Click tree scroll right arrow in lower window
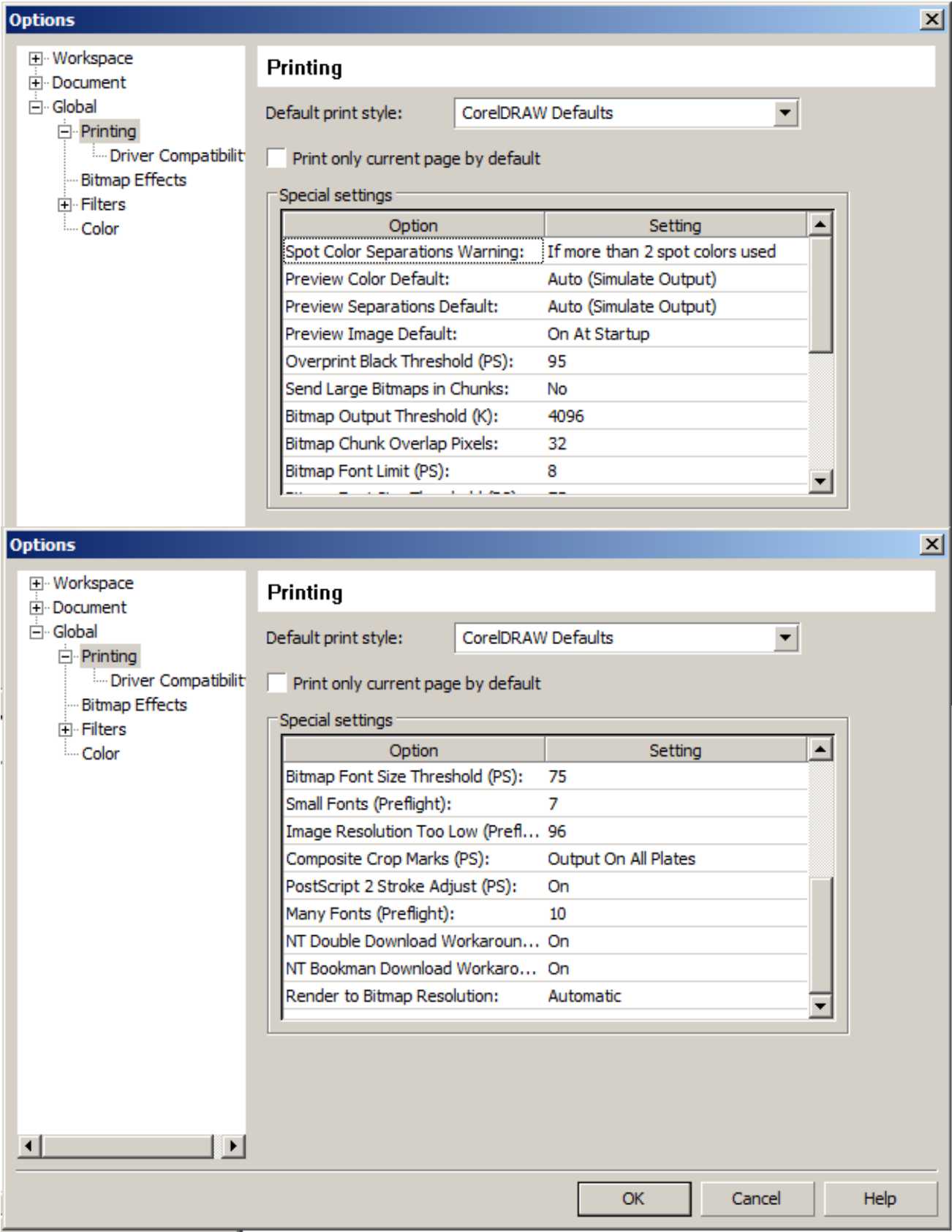The width and height of the screenshot is (952, 1232). coord(233,1146)
